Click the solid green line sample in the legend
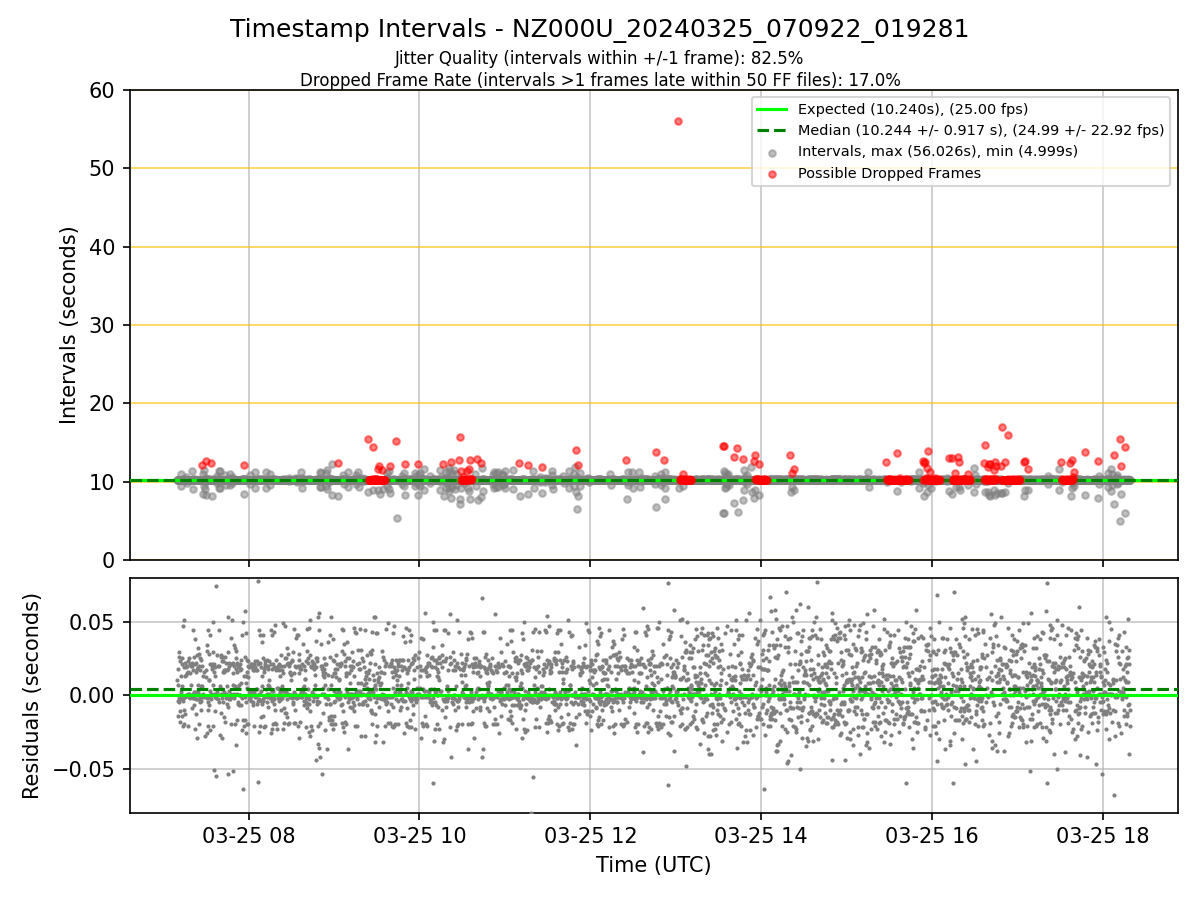The width and height of the screenshot is (1200, 900). pos(773,109)
